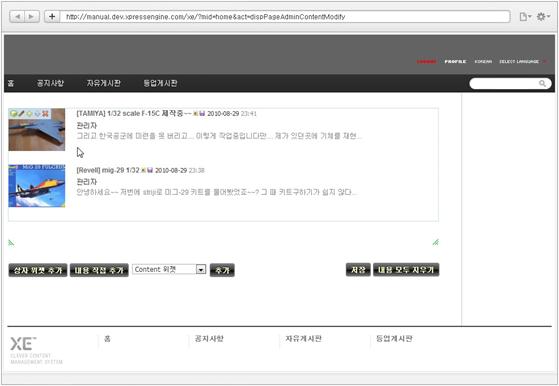The width and height of the screenshot is (559, 386).
Task: Click the star icon next to F-15C title
Action: click(x=195, y=114)
